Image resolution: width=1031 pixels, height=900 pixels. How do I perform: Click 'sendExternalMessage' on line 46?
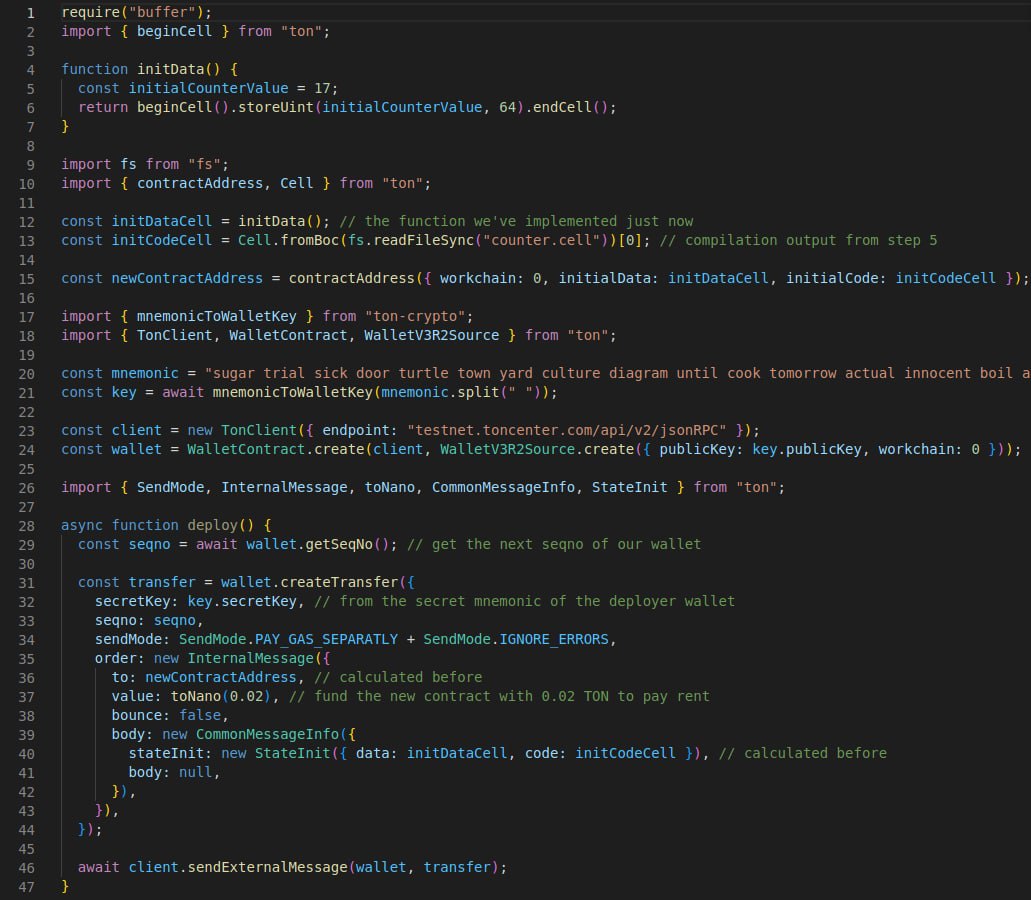tap(267, 868)
